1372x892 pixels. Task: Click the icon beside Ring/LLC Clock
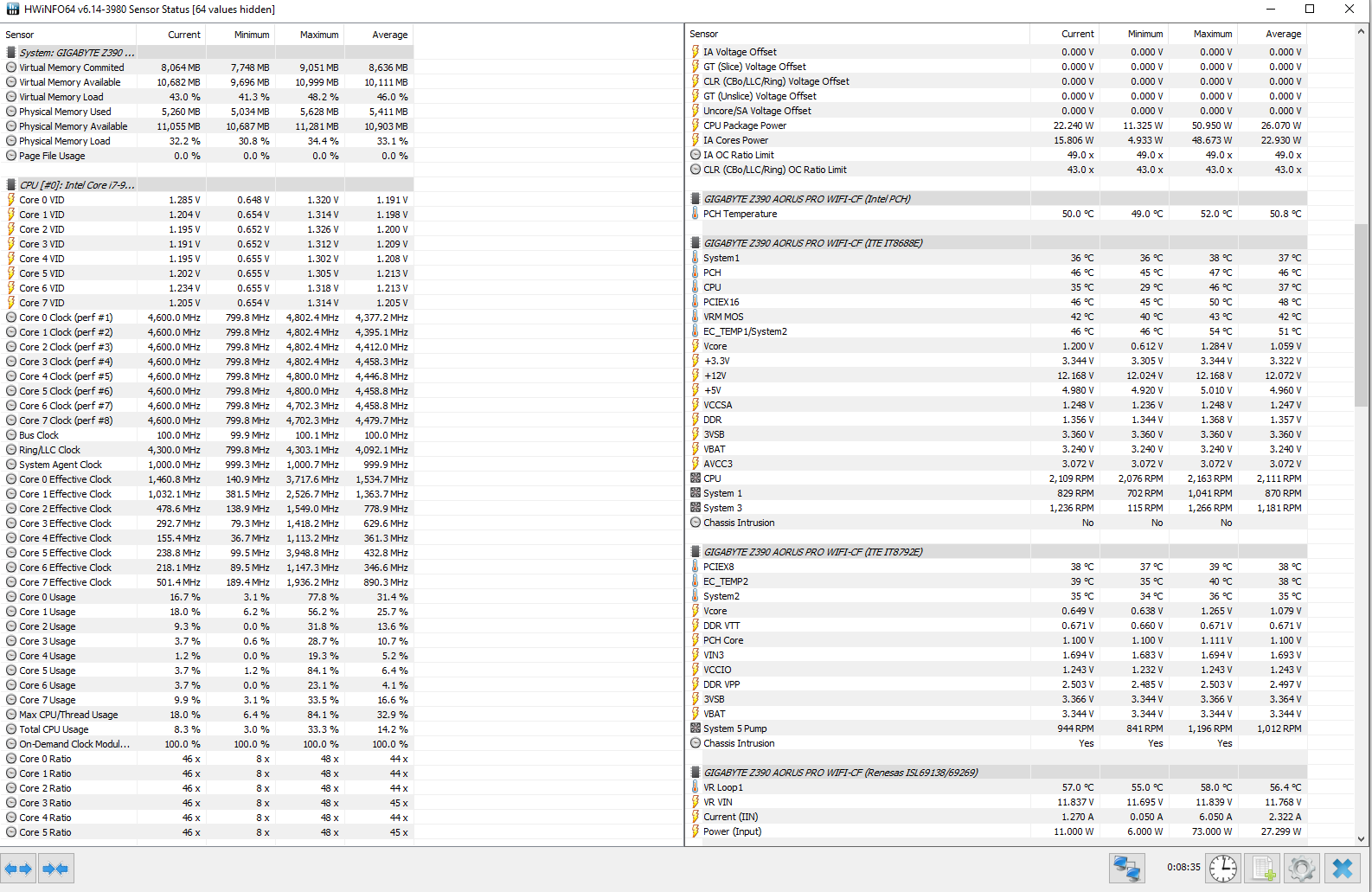(x=11, y=450)
